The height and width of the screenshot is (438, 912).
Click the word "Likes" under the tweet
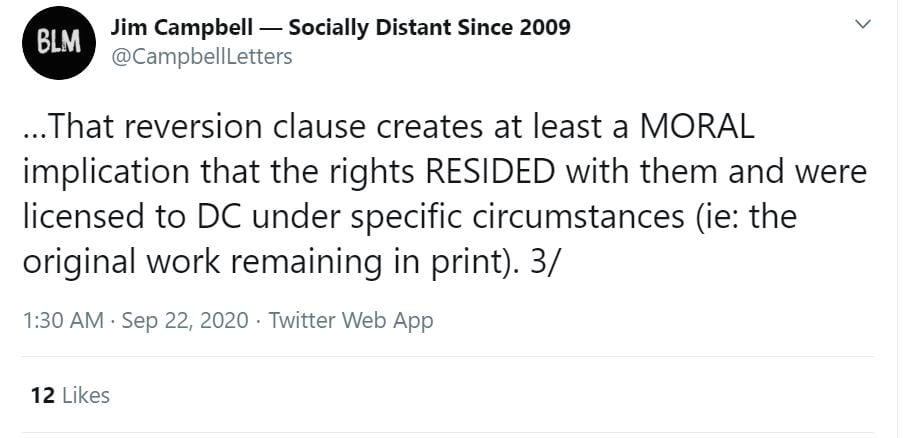86,395
